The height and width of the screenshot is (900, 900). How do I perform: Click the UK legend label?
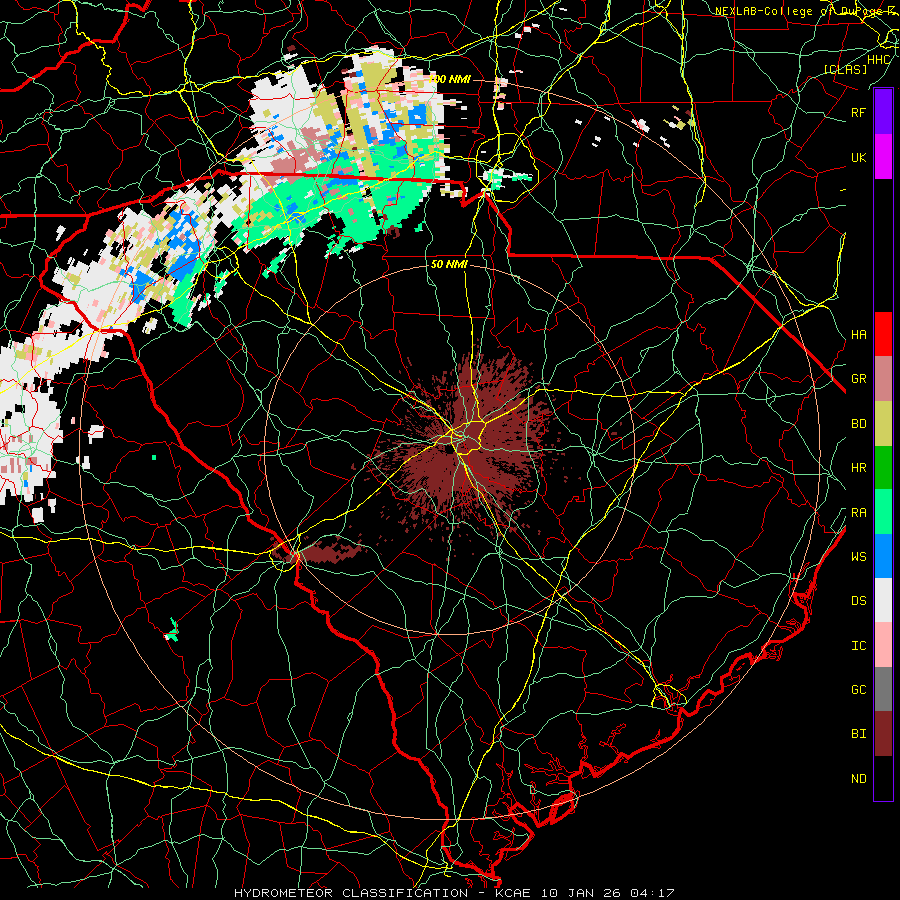coord(858,157)
